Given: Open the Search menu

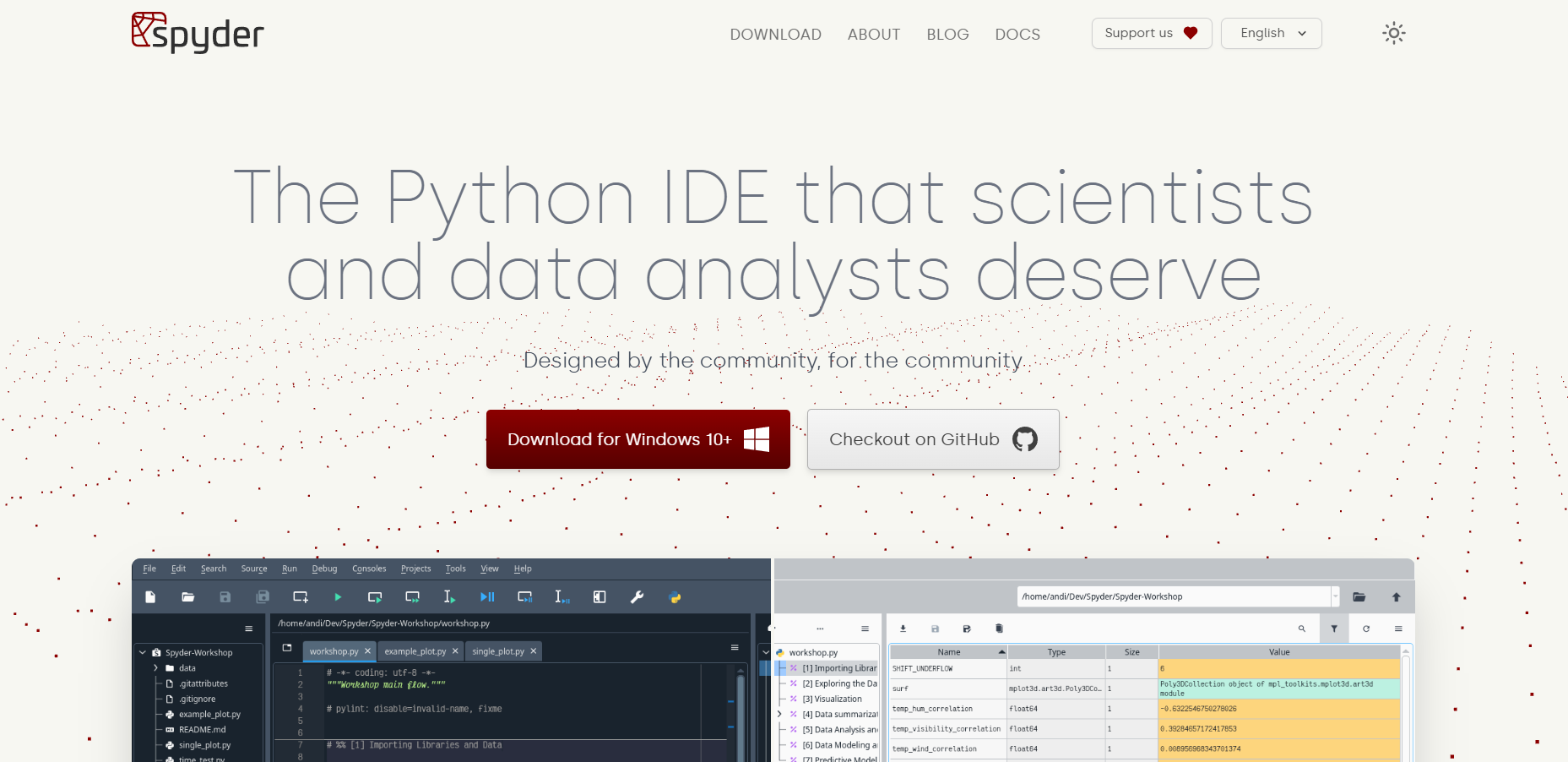Looking at the screenshot, I should coord(214,569).
